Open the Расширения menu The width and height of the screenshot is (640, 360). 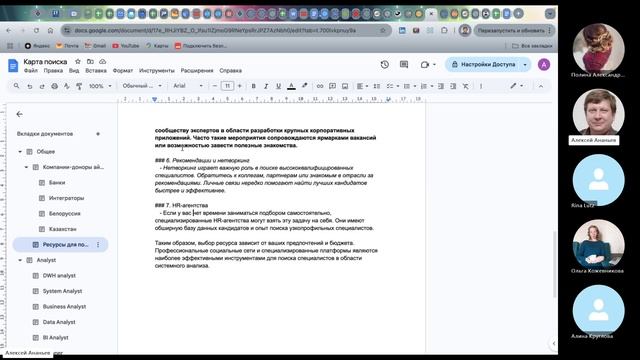pos(197,71)
